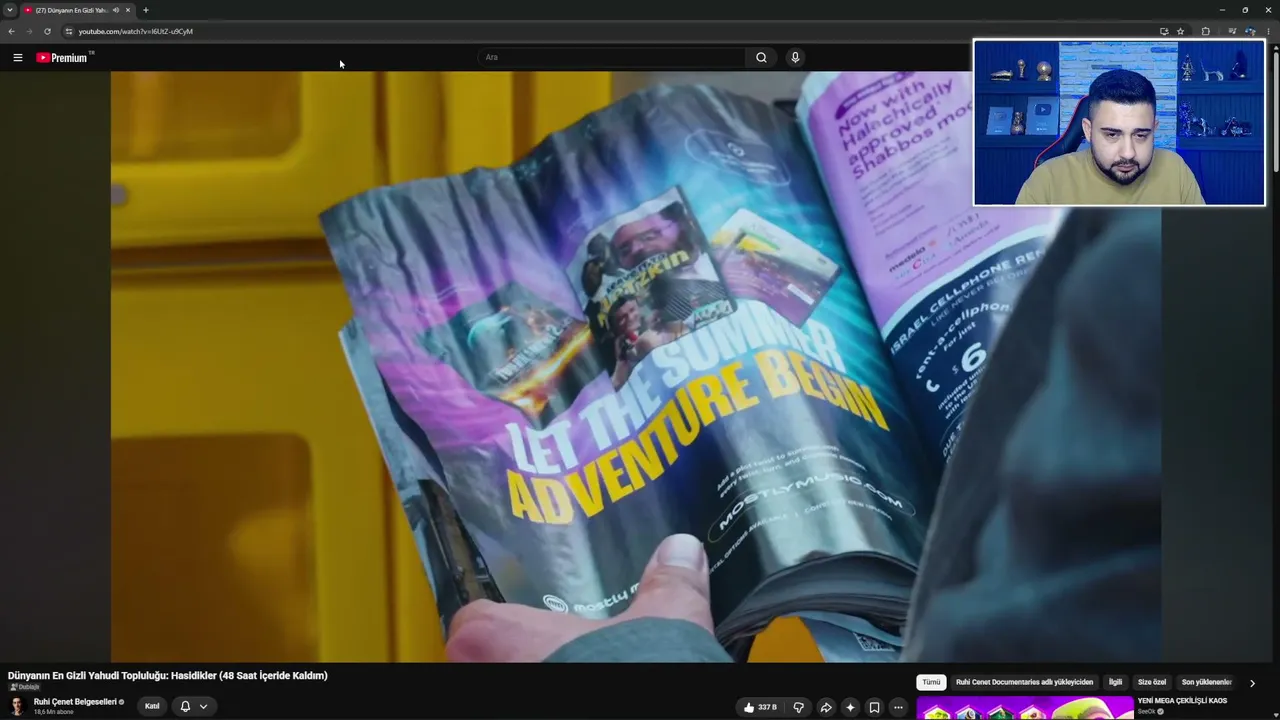The width and height of the screenshot is (1280, 720).
Task: Open the sparkle Ask feature icon
Action: pyautogui.click(x=850, y=707)
